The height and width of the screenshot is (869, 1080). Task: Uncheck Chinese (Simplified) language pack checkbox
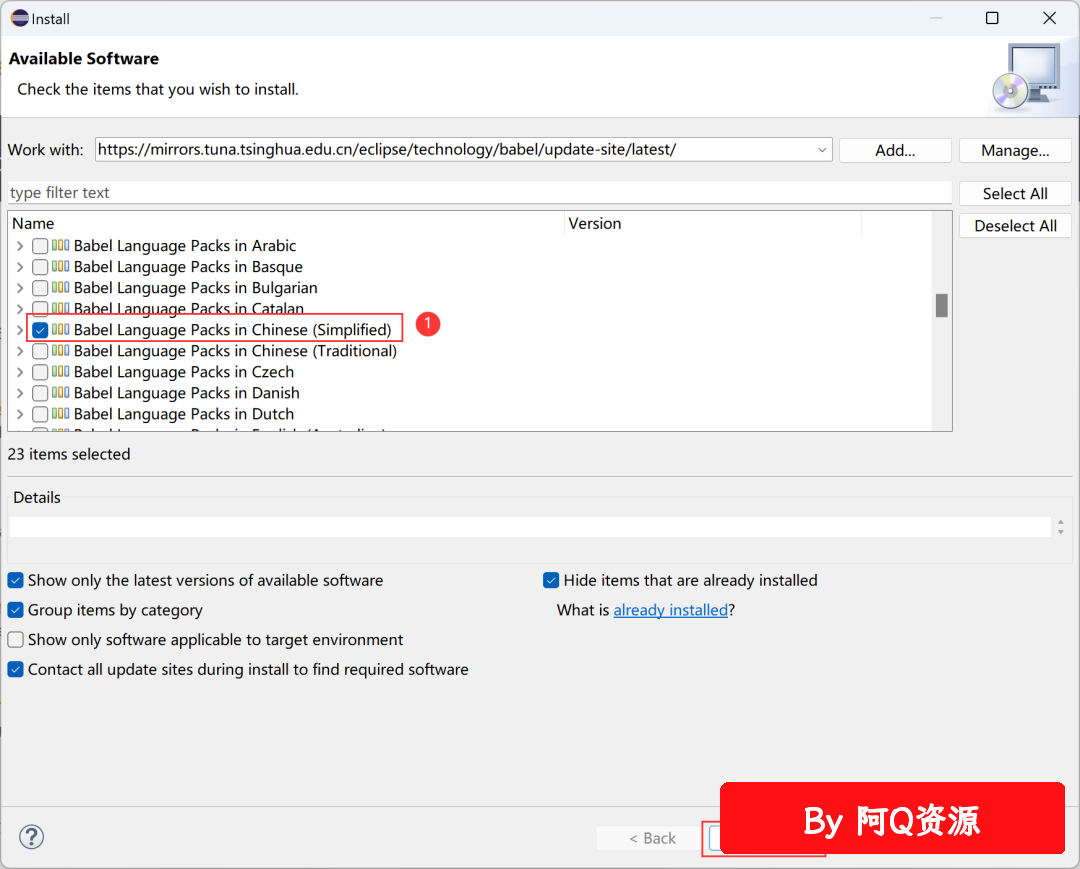tap(40, 330)
